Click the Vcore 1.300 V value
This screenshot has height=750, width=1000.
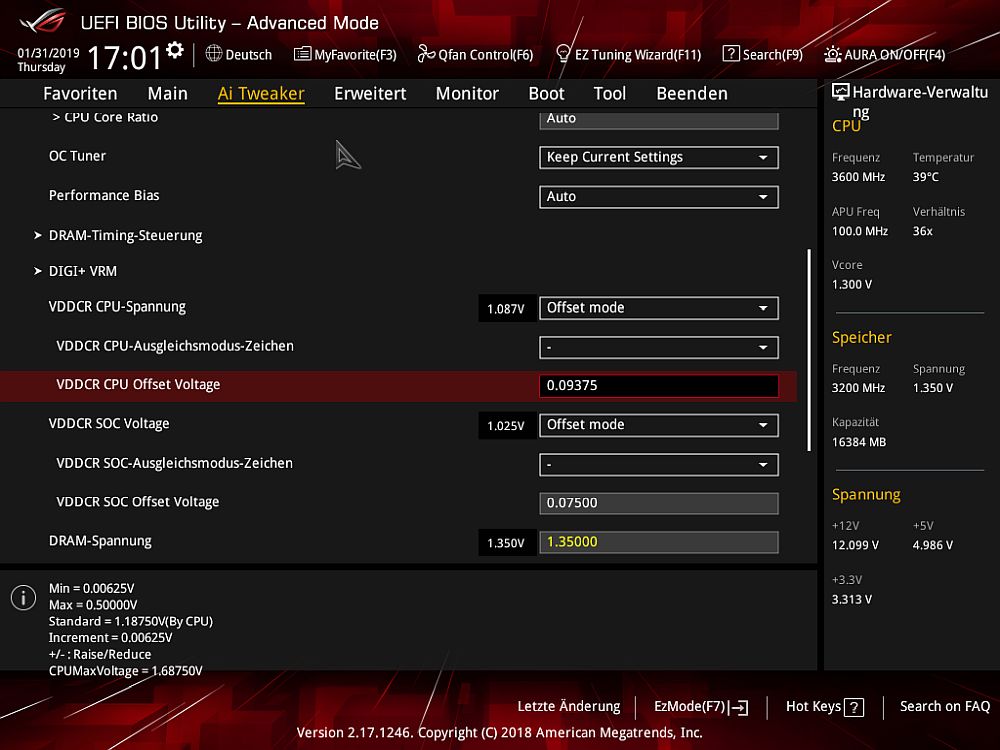(x=851, y=284)
